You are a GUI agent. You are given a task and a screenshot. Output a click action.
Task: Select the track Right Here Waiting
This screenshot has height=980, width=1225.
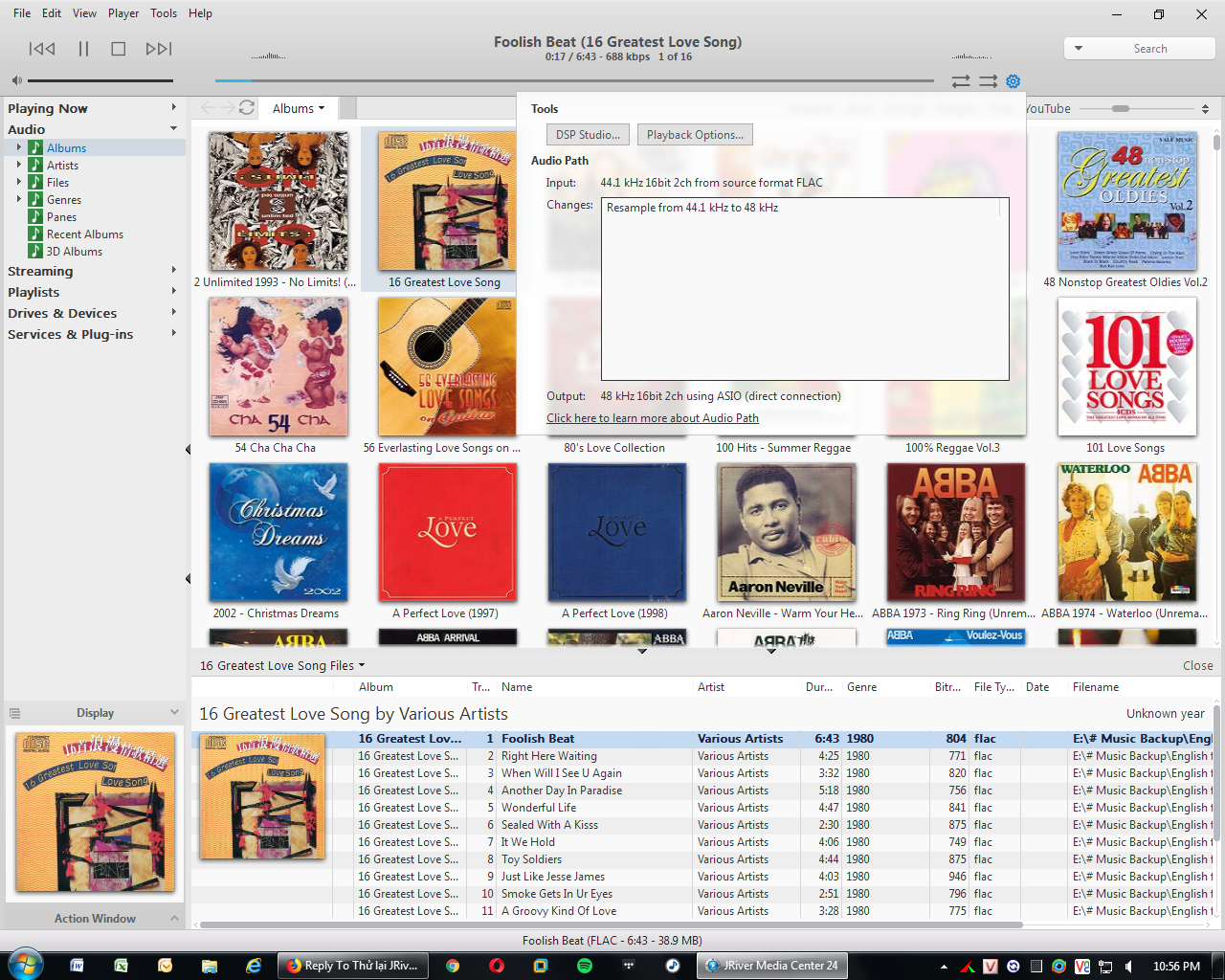pyautogui.click(x=548, y=756)
